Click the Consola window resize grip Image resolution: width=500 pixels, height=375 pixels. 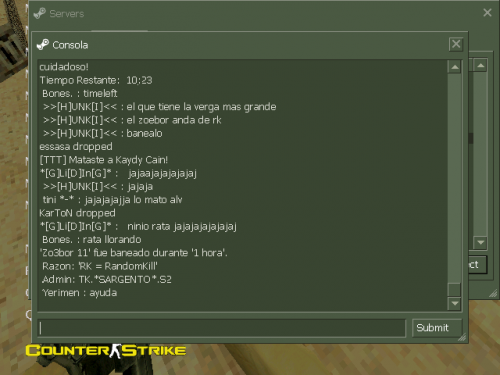(x=462, y=337)
